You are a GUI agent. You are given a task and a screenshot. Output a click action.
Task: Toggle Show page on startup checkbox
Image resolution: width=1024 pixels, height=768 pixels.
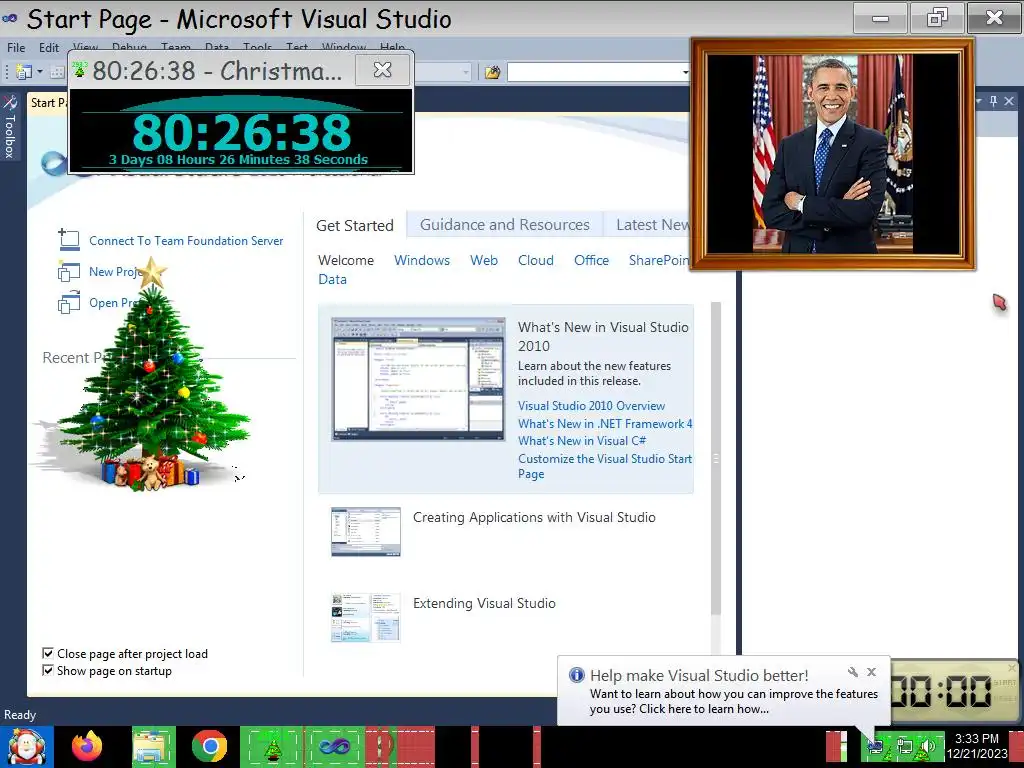click(48, 670)
